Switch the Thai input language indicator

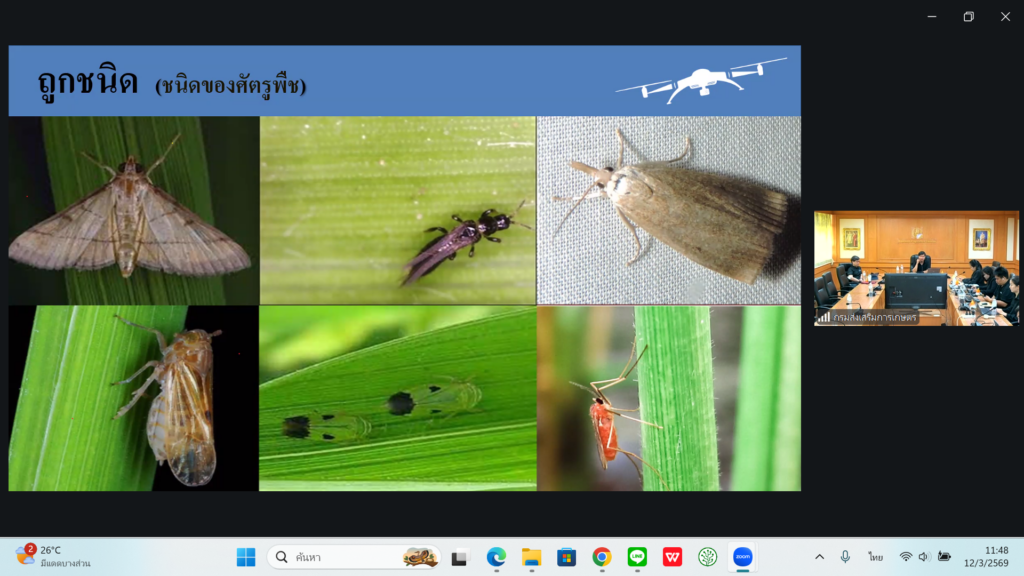point(875,557)
